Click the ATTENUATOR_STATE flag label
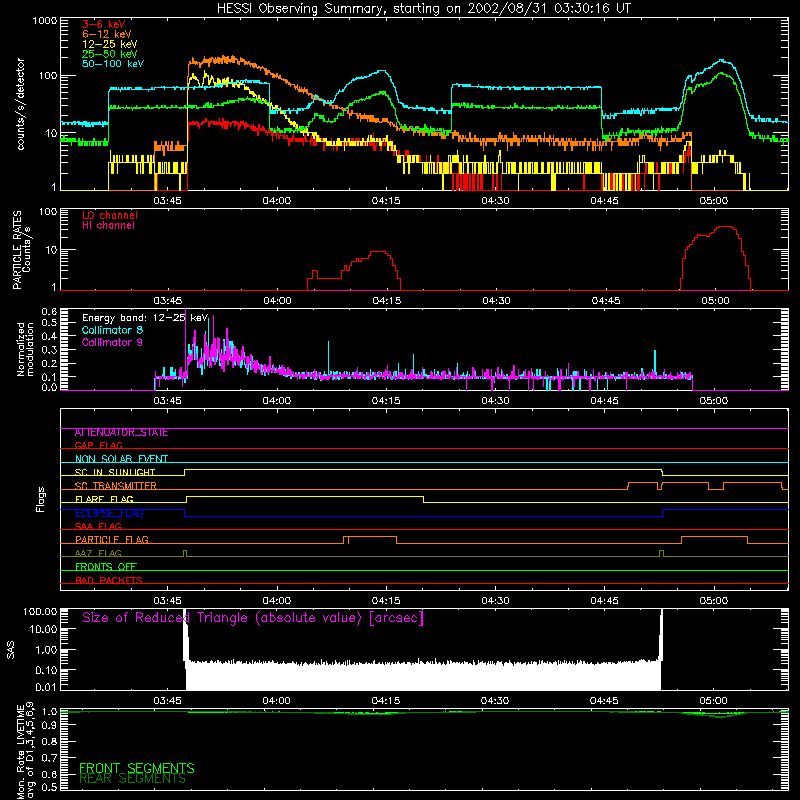 (121, 433)
